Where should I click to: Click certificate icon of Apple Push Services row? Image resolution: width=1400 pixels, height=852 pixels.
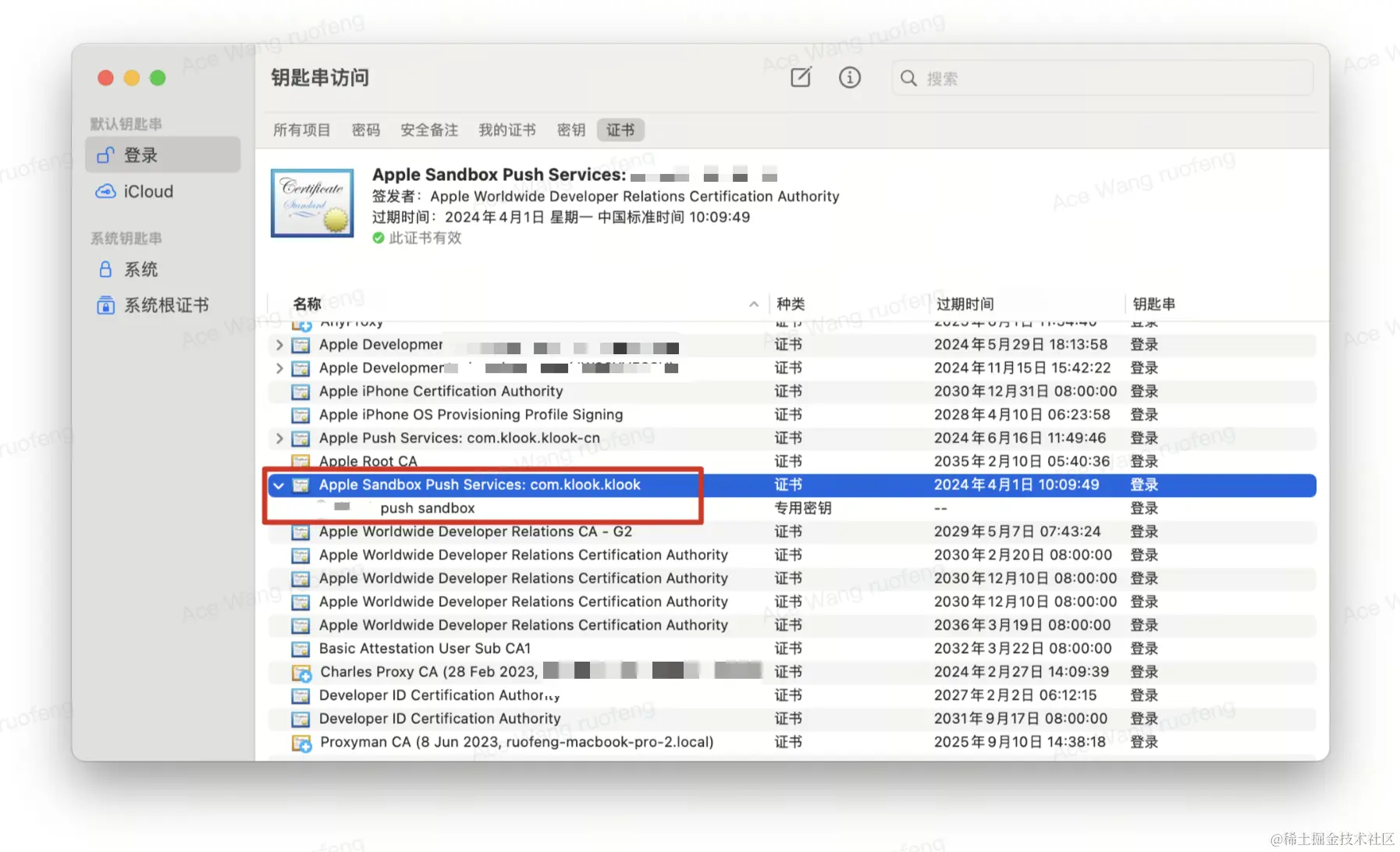[x=300, y=438]
